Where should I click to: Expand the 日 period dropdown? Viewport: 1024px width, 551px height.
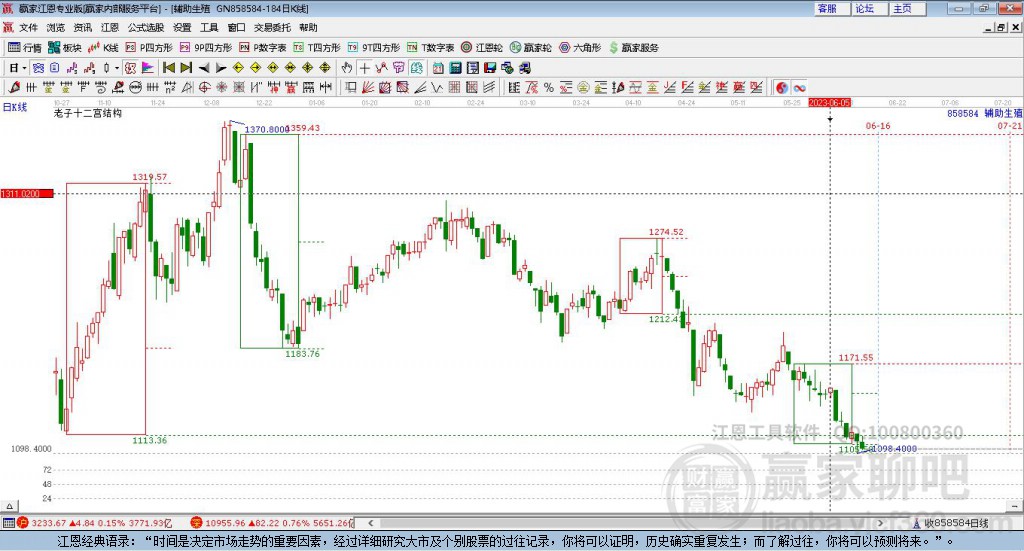25,68
